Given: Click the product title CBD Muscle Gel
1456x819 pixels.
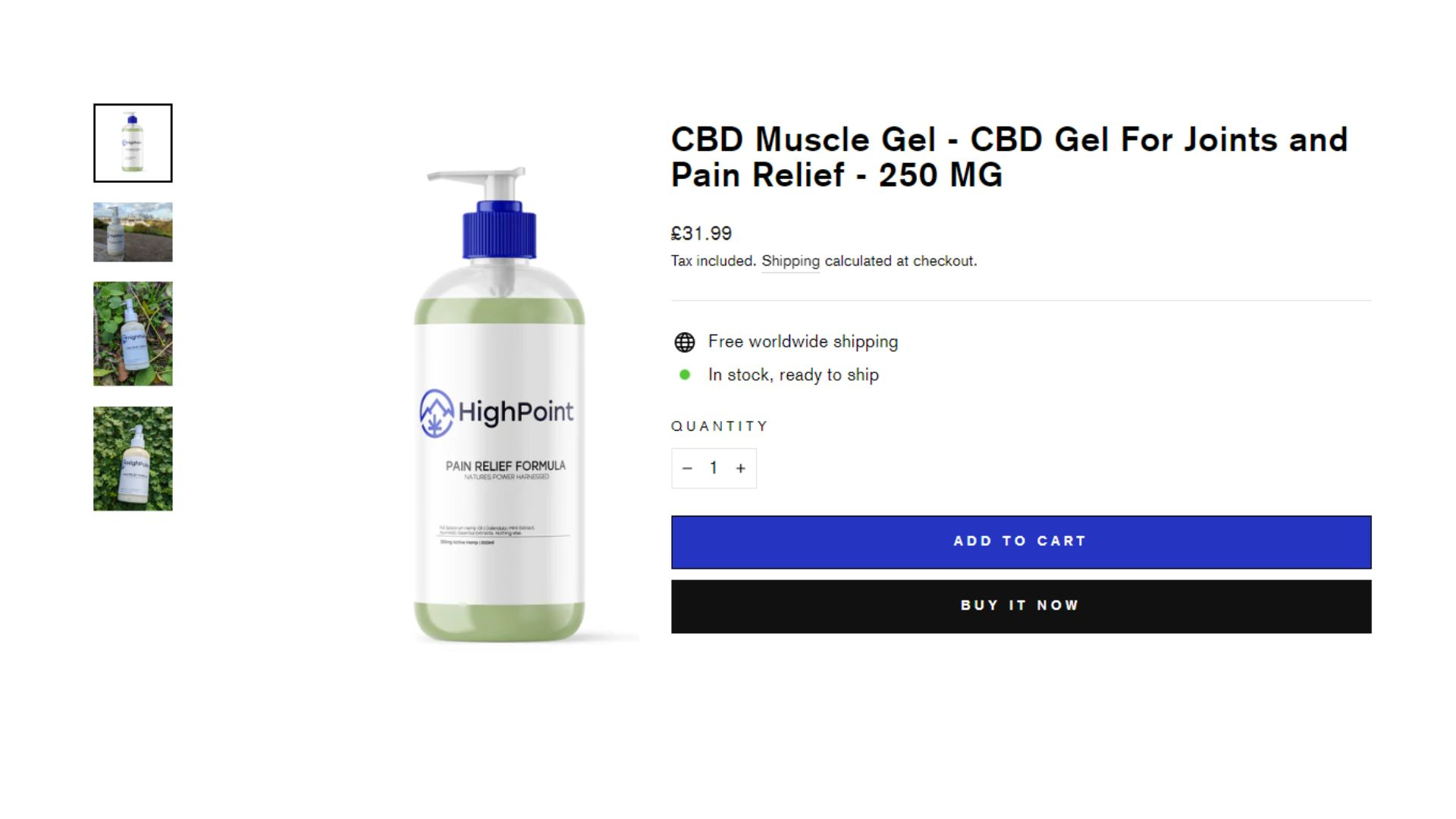Looking at the screenshot, I should (1009, 157).
